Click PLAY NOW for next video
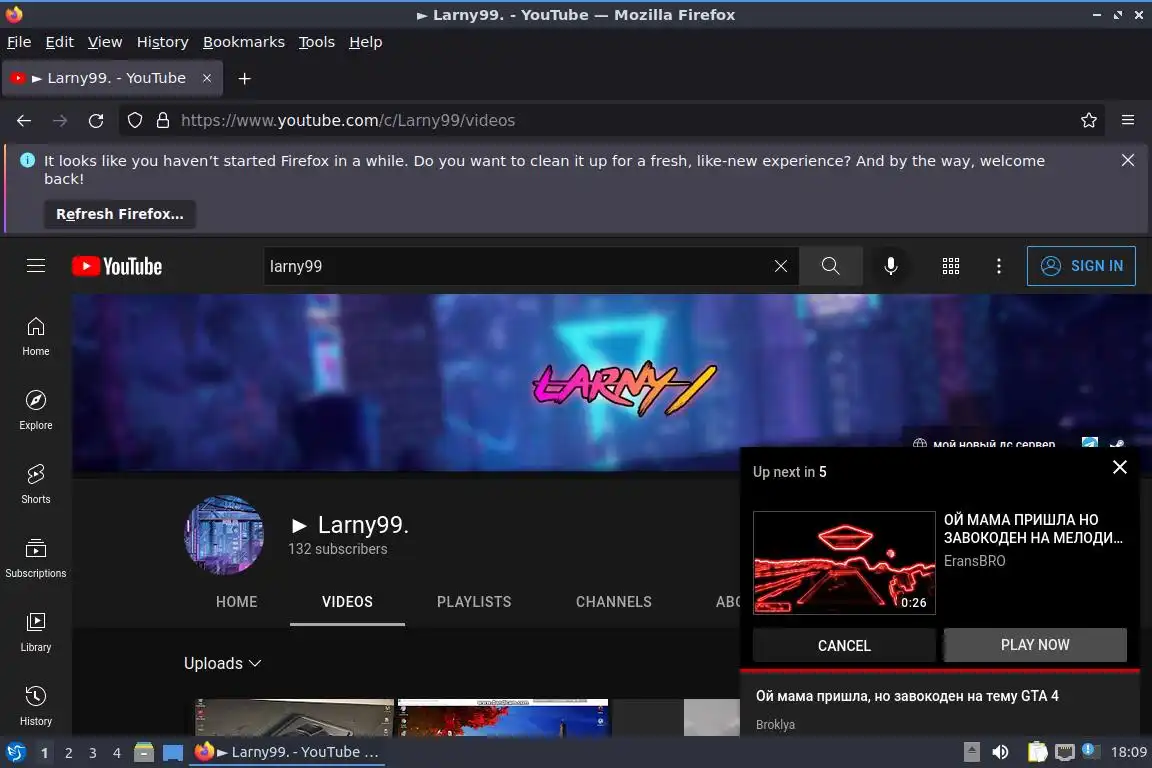 pos(1034,645)
